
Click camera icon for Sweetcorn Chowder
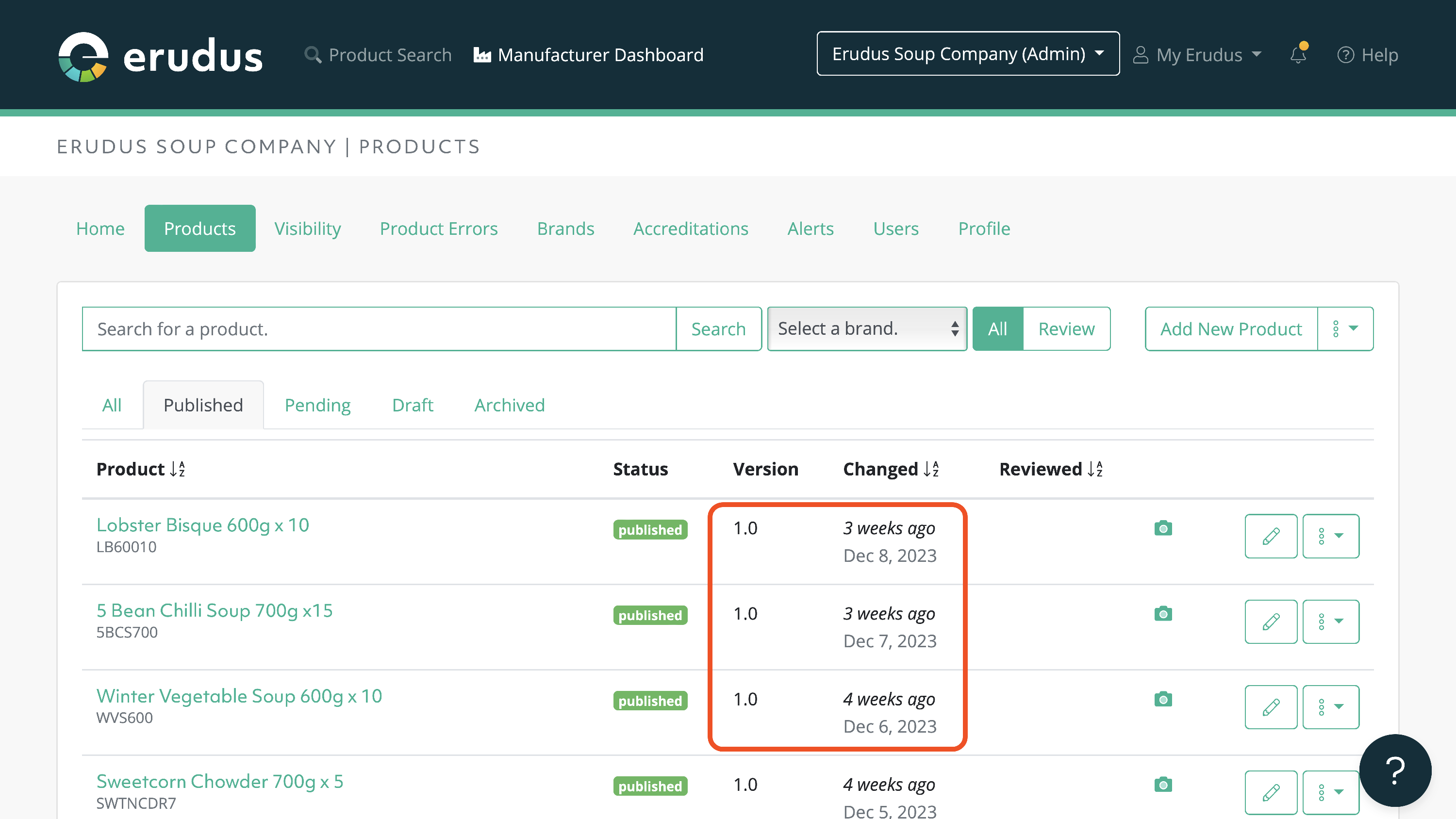click(1163, 785)
